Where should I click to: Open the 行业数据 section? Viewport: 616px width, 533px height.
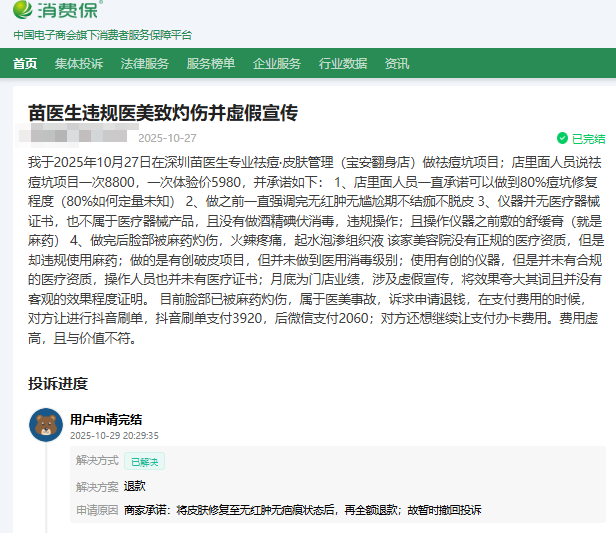[x=343, y=64]
